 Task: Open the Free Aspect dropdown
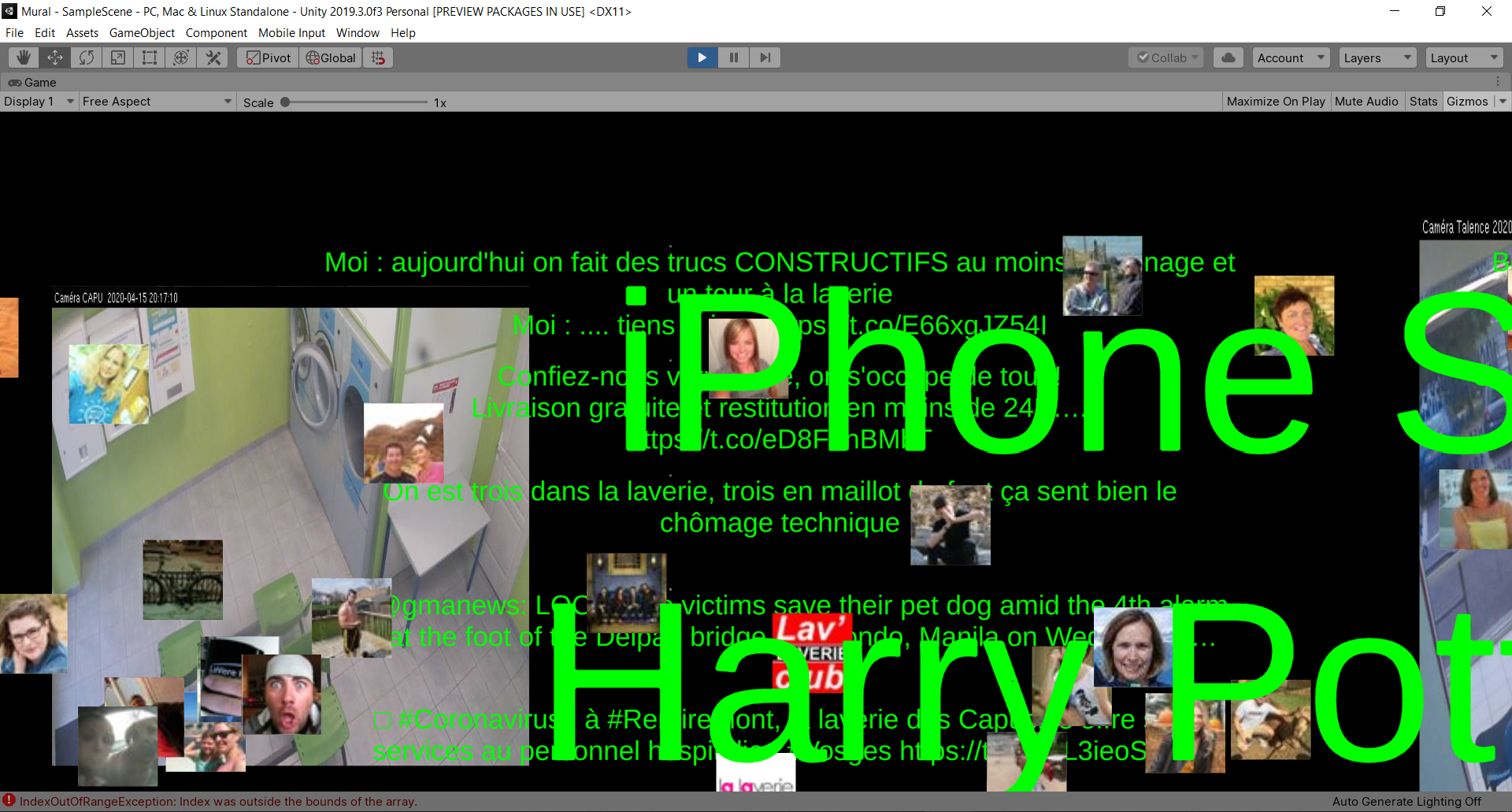[x=157, y=102]
